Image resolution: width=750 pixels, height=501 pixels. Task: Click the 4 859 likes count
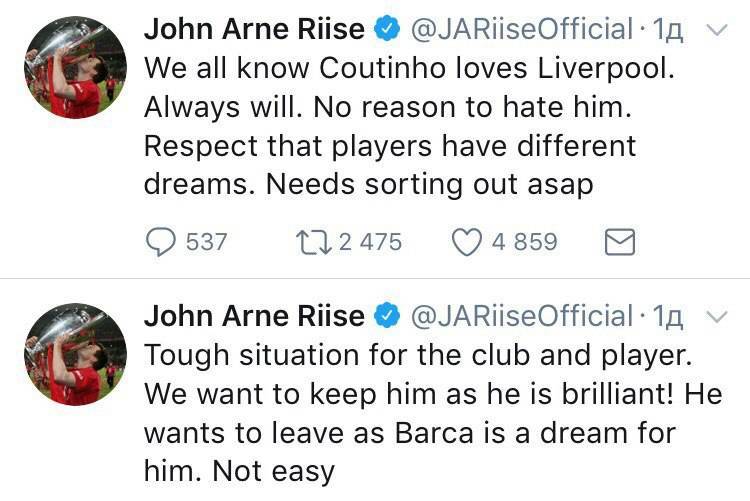click(x=524, y=242)
